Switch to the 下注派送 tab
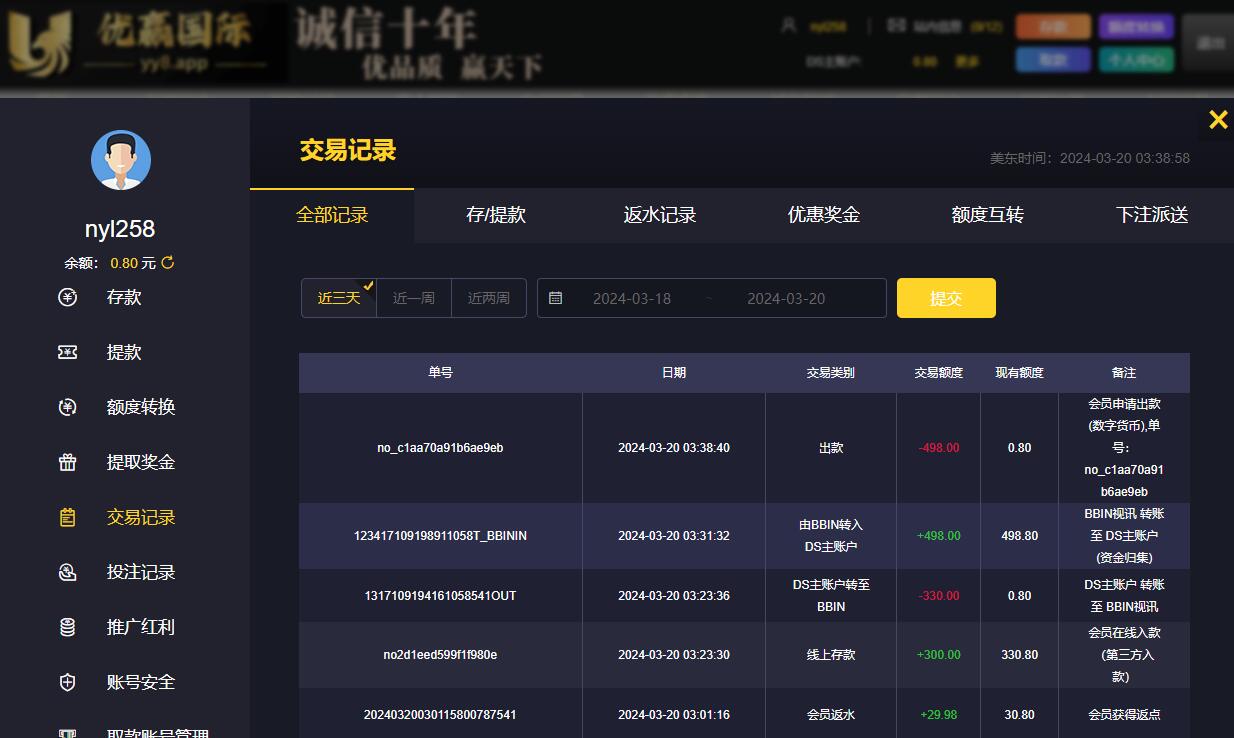The height and width of the screenshot is (738, 1234). (1152, 215)
